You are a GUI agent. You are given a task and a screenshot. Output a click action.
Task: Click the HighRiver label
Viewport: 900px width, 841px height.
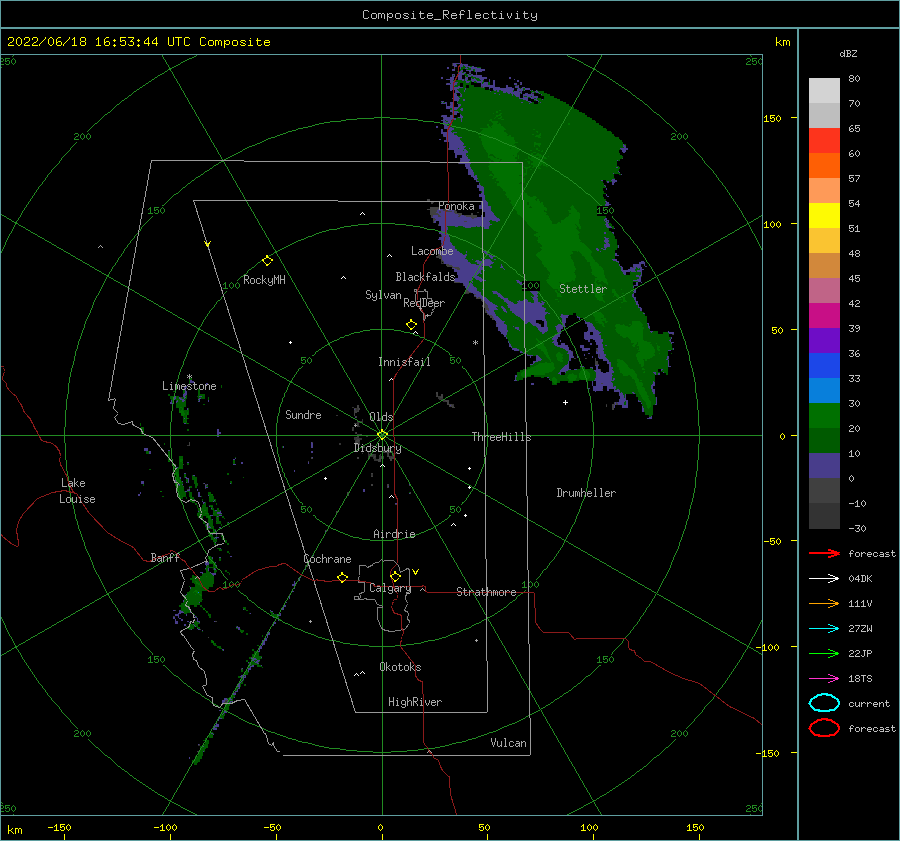coord(415,702)
